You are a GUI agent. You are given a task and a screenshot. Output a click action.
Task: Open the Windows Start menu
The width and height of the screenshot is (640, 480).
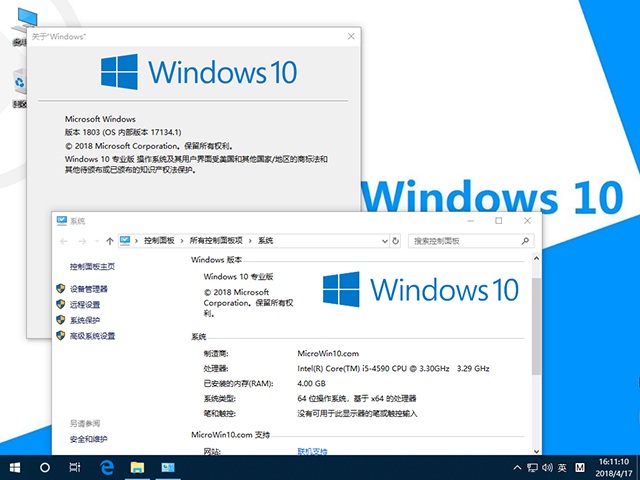coord(15,467)
